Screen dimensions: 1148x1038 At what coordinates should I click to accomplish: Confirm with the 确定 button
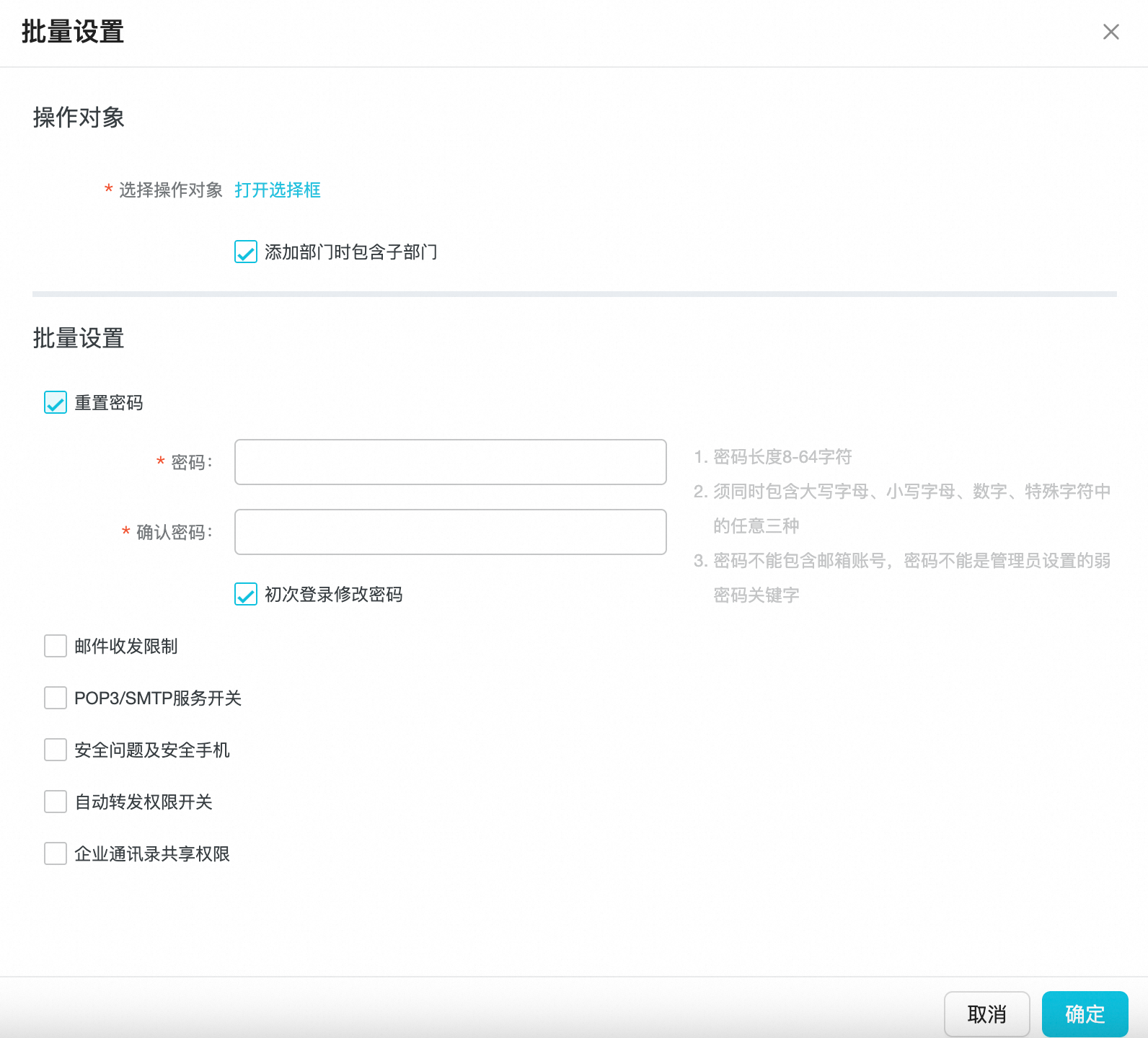(x=1085, y=1014)
